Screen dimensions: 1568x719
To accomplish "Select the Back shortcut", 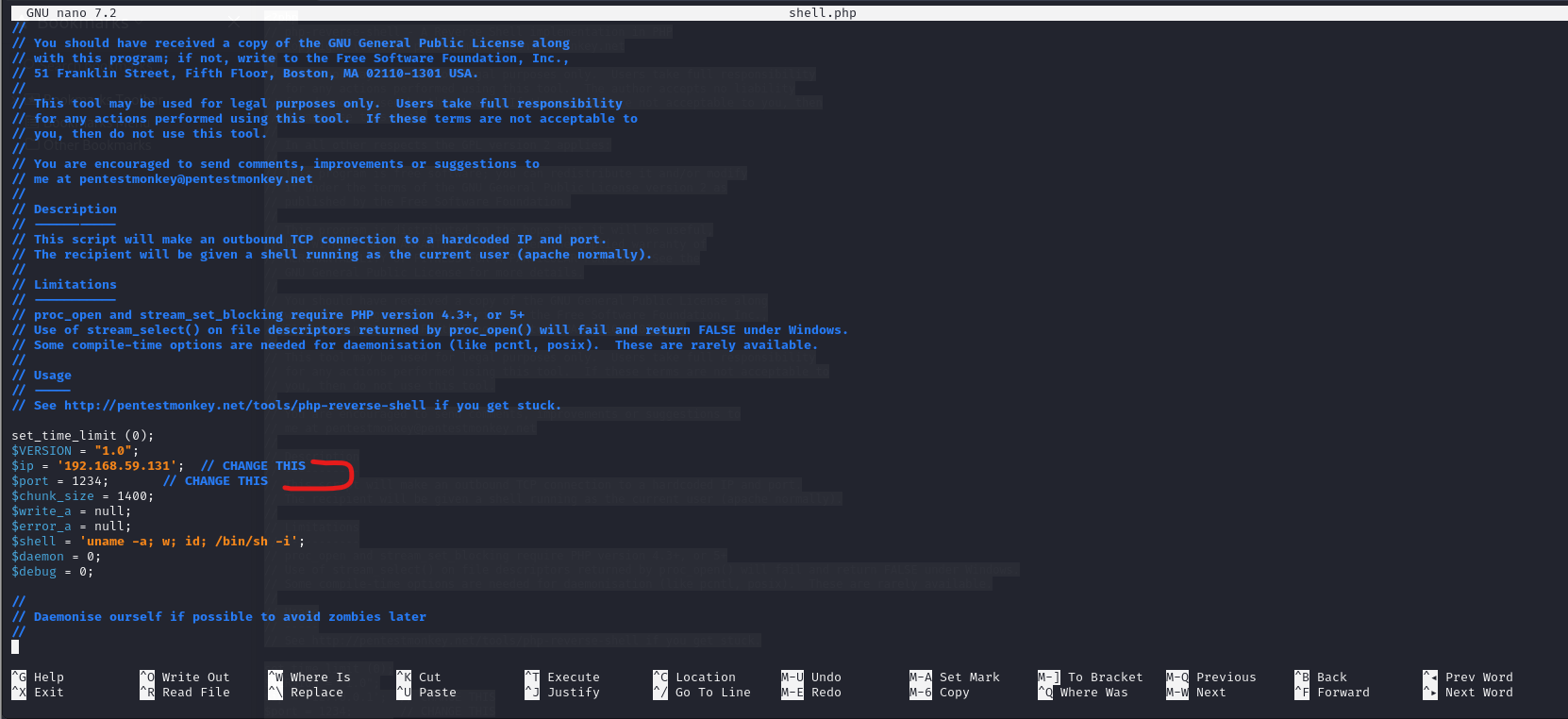I will [x=1321, y=677].
